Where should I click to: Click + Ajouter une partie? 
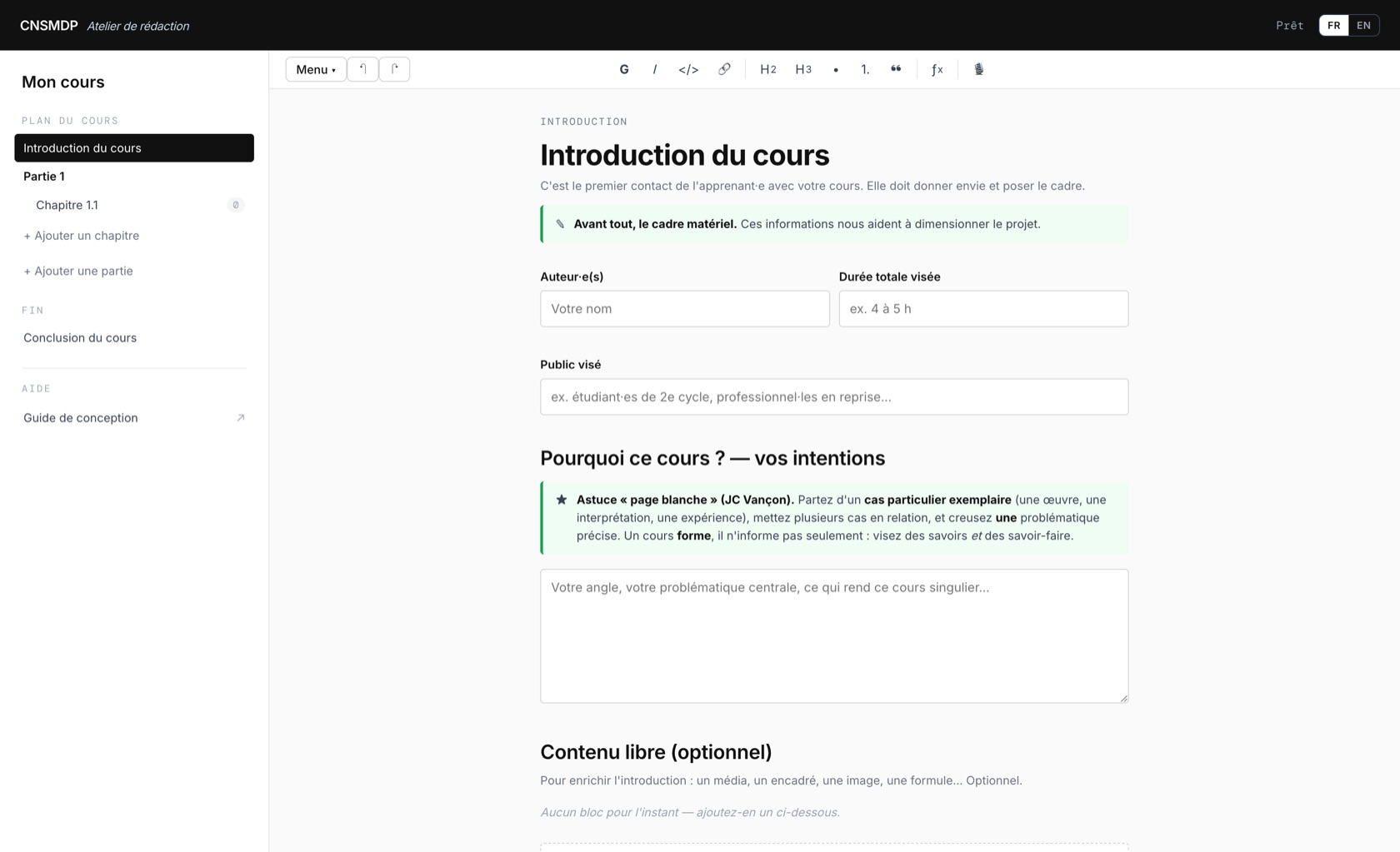[x=78, y=271]
